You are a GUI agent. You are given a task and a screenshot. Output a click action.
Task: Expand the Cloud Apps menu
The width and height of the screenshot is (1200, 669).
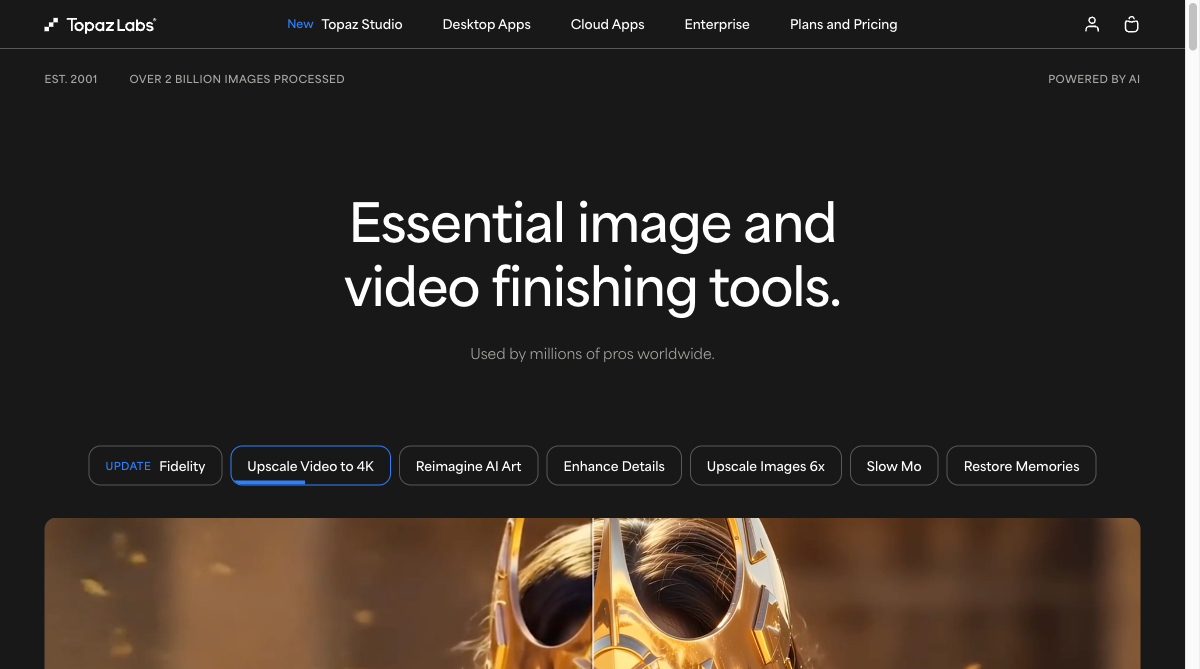[607, 24]
